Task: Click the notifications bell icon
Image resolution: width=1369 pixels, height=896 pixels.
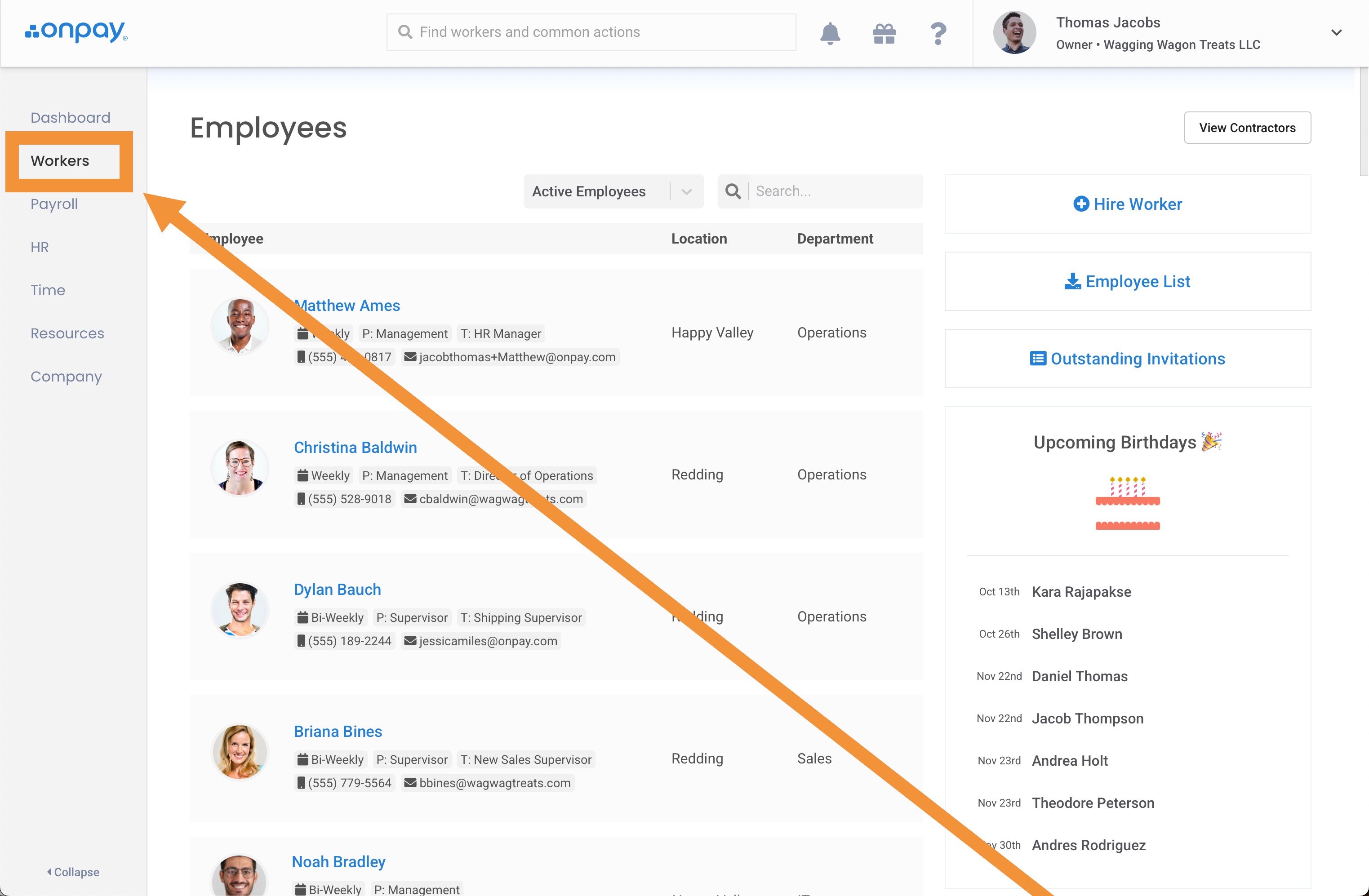Action: (830, 33)
